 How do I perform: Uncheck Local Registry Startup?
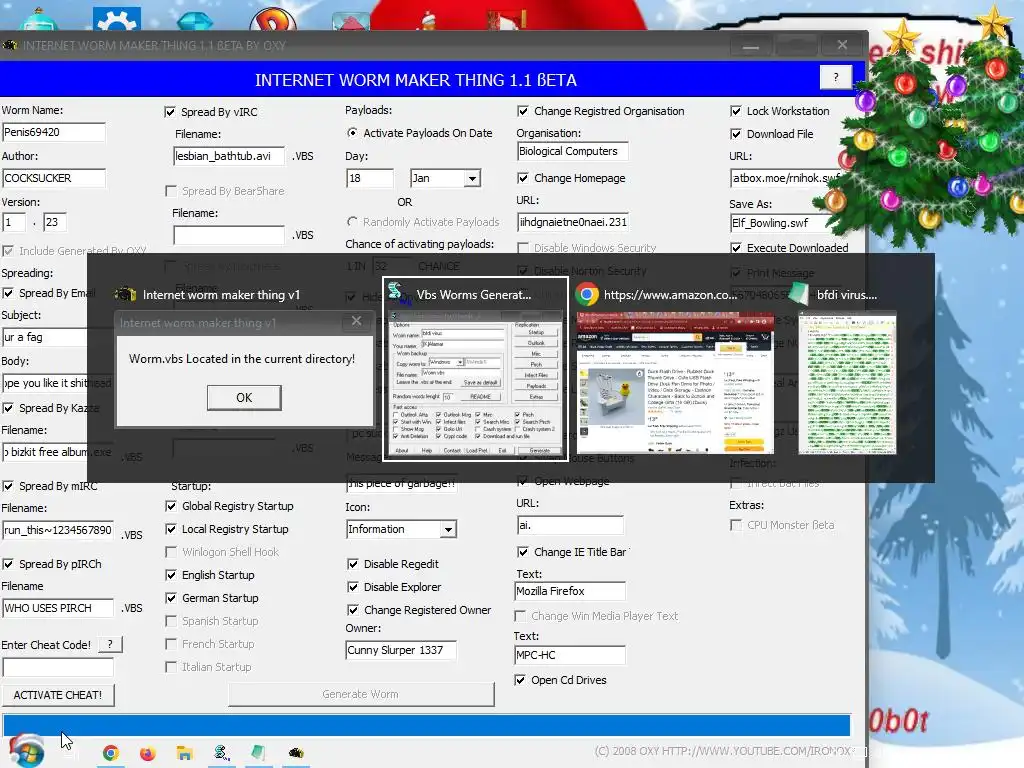tap(171, 529)
